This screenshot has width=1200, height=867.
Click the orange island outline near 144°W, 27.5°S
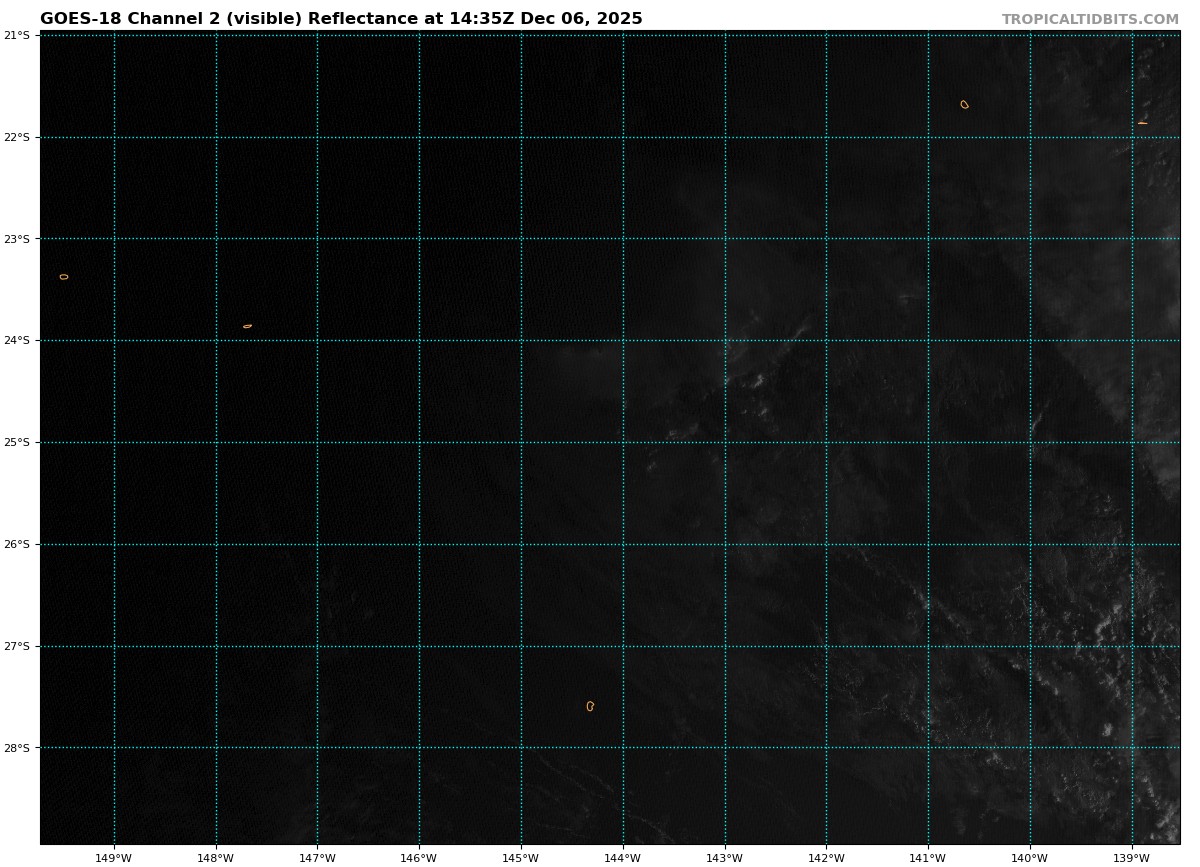tap(590, 706)
